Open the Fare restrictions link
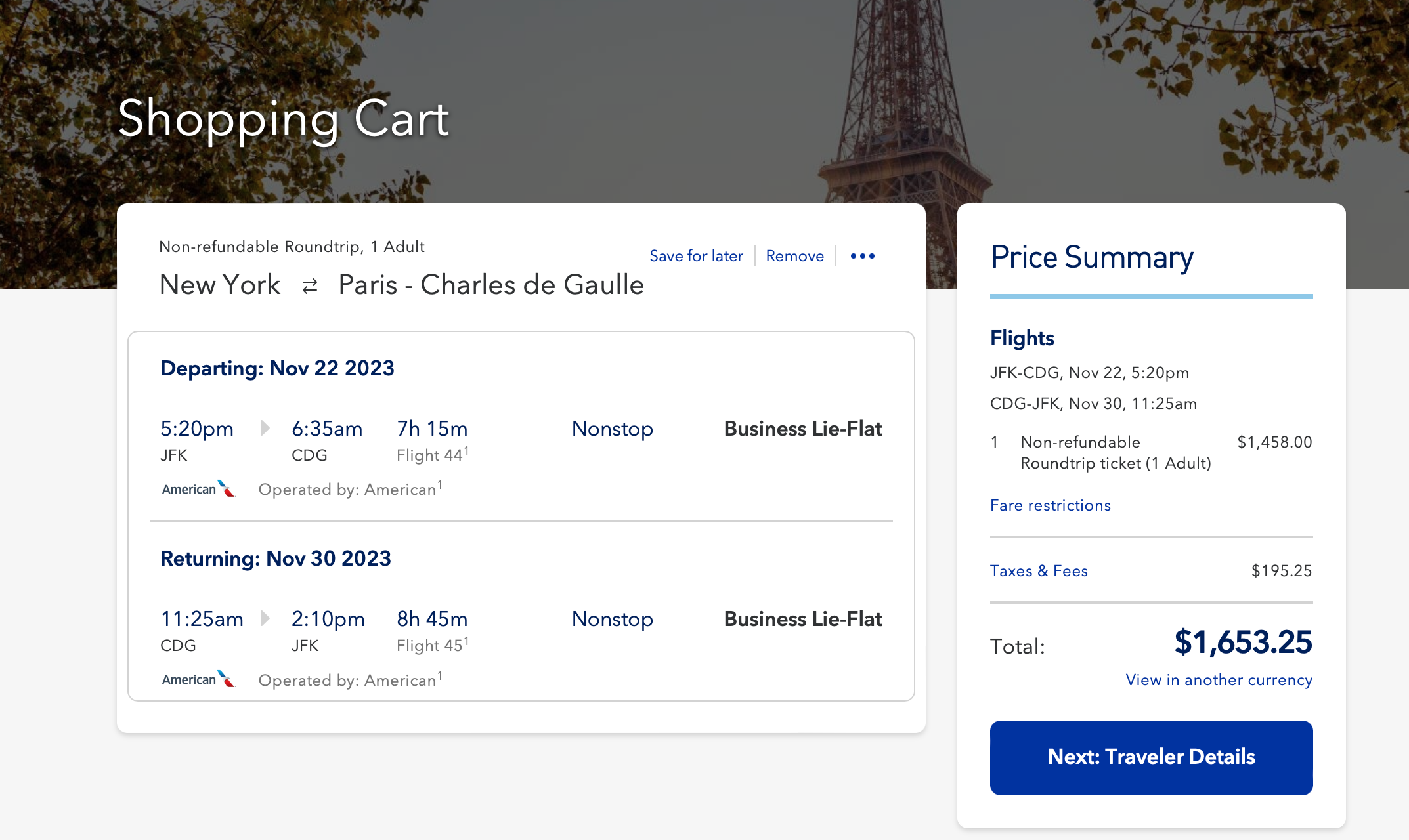 [x=1050, y=505]
